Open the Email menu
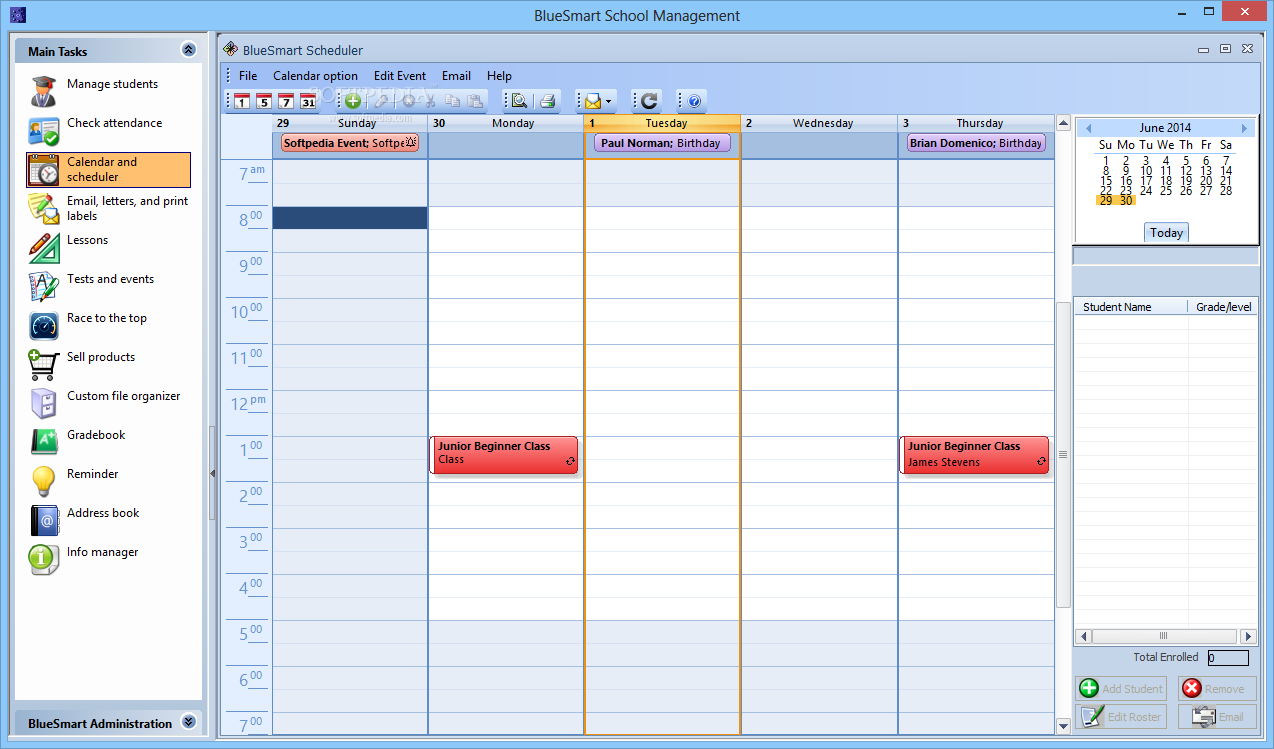The height and width of the screenshot is (749, 1274). point(456,76)
